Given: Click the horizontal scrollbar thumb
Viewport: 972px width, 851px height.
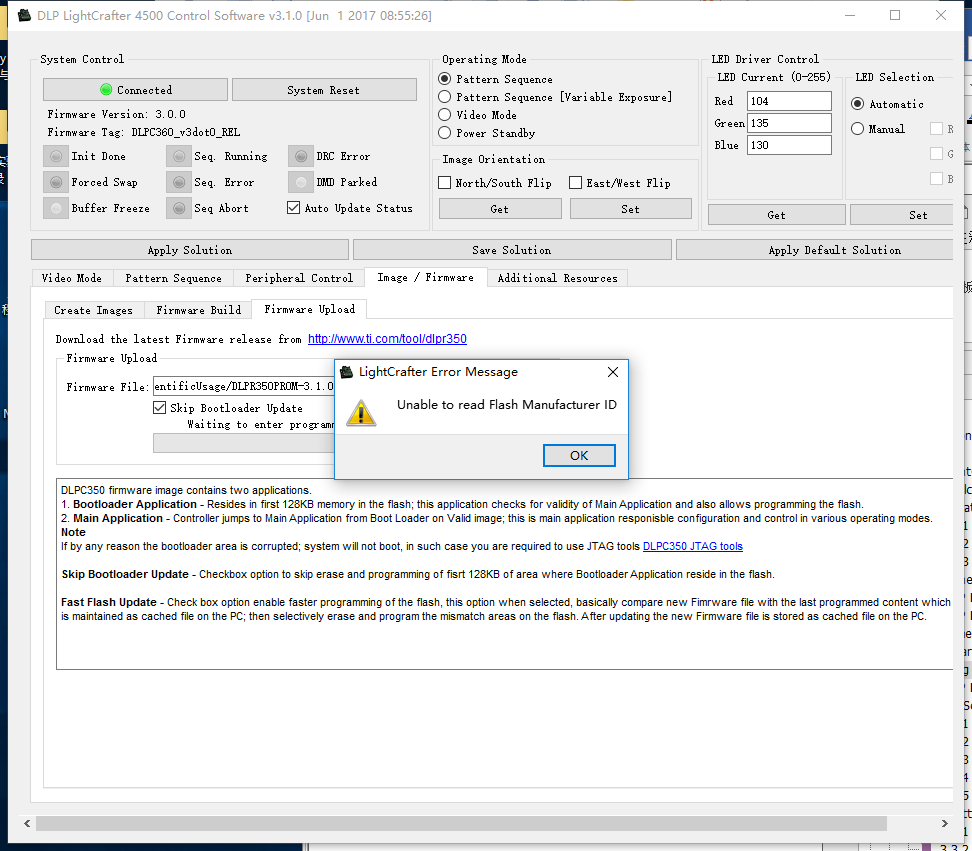Looking at the screenshot, I should click(x=461, y=823).
